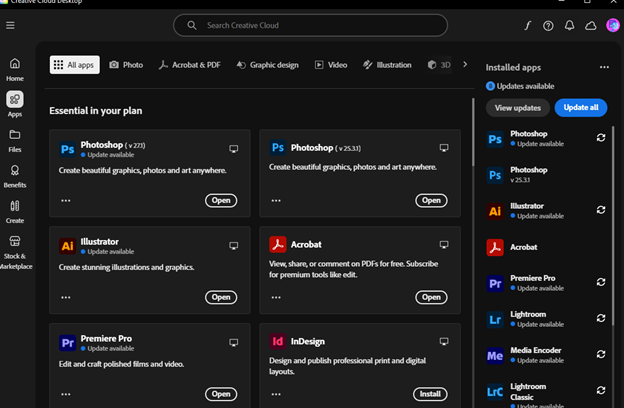The width and height of the screenshot is (624, 408).
Task: Click desktop icon on Photoshop v27 card
Action: click(234, 149)
